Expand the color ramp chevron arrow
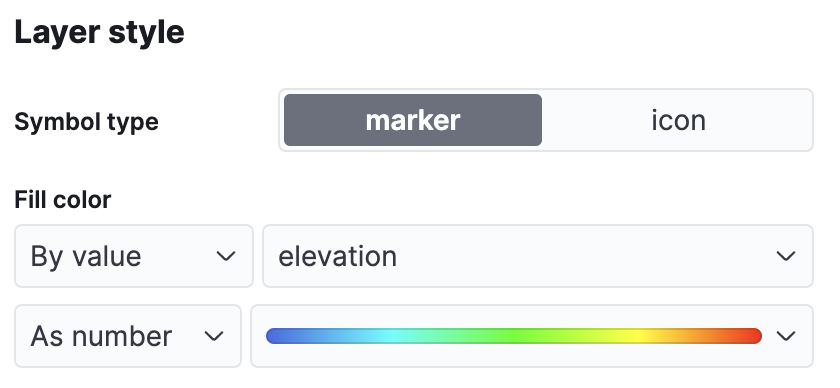The image size is (840, 388). click(785, 336)
